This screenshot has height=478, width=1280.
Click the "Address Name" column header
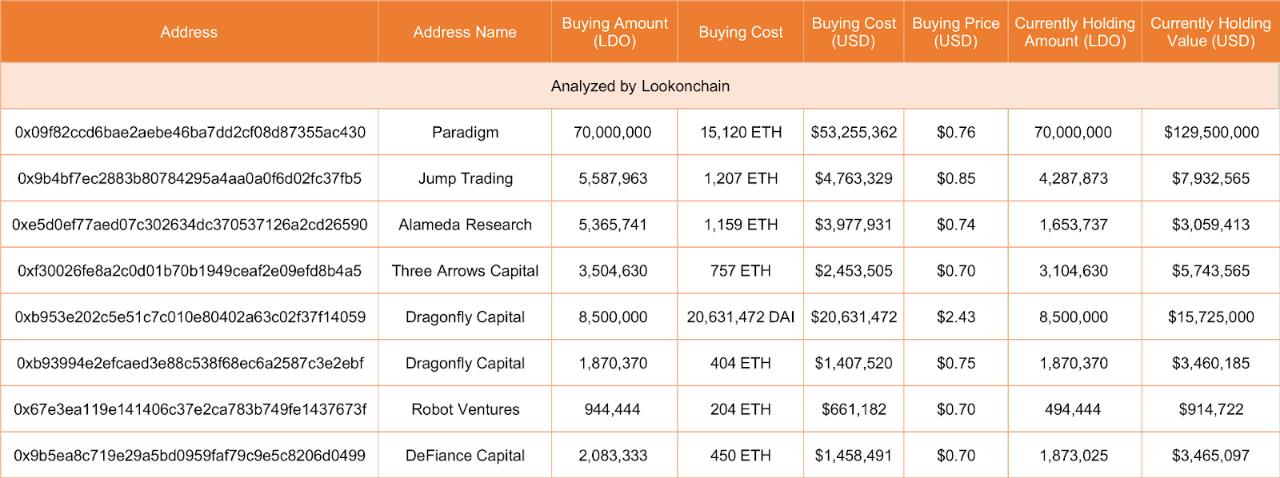pos(465,32)
